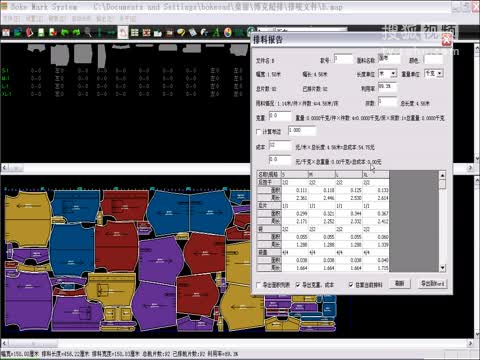The height and width of the screenshot is (360, 480).
Task: Click the red book icon in toolbar
Action: [30, 32]
